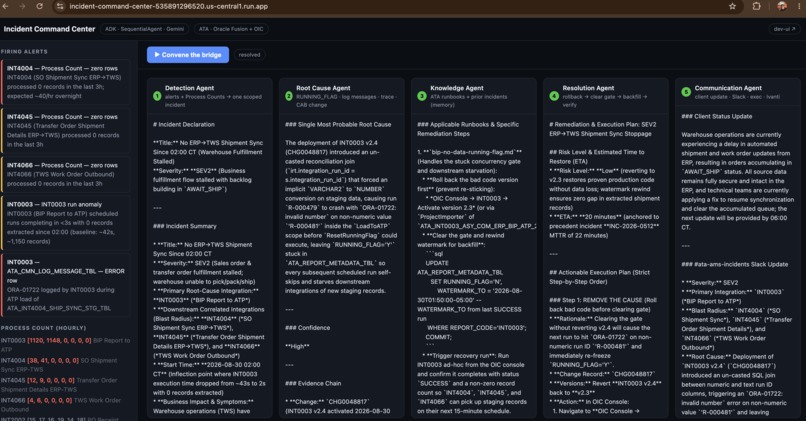Reload the page with the refresh icon
The width and height of the screenshot is (806, 421).
(x=40, y=6)
